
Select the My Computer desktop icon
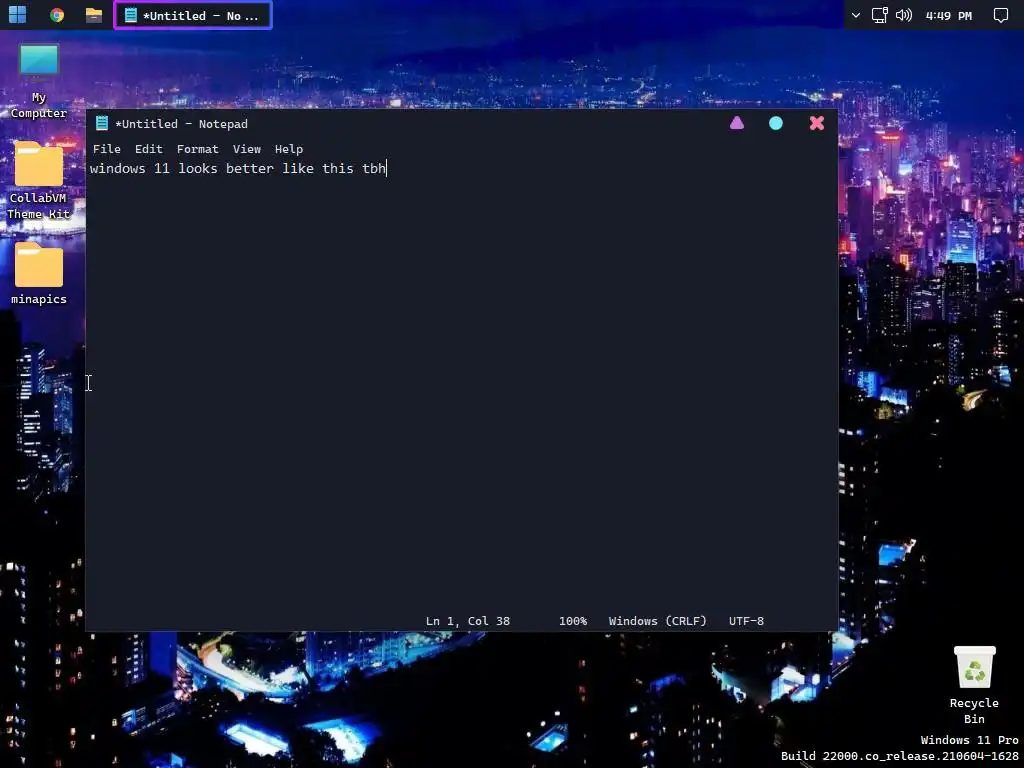click(39, 81)
